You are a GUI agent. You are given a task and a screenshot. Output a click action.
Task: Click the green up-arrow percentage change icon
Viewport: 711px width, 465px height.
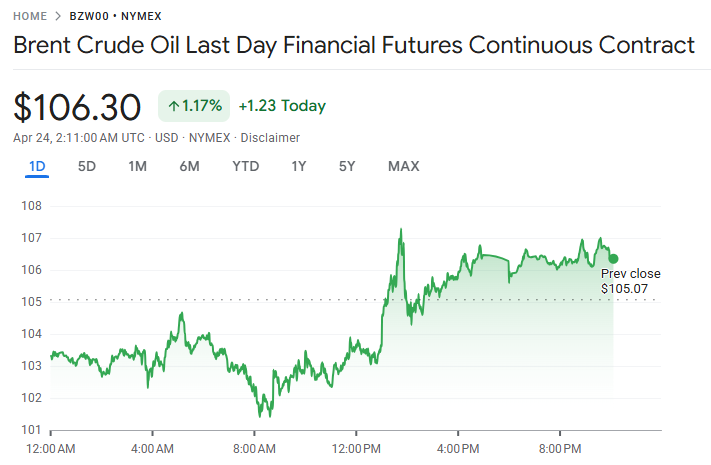coord(173,105)
